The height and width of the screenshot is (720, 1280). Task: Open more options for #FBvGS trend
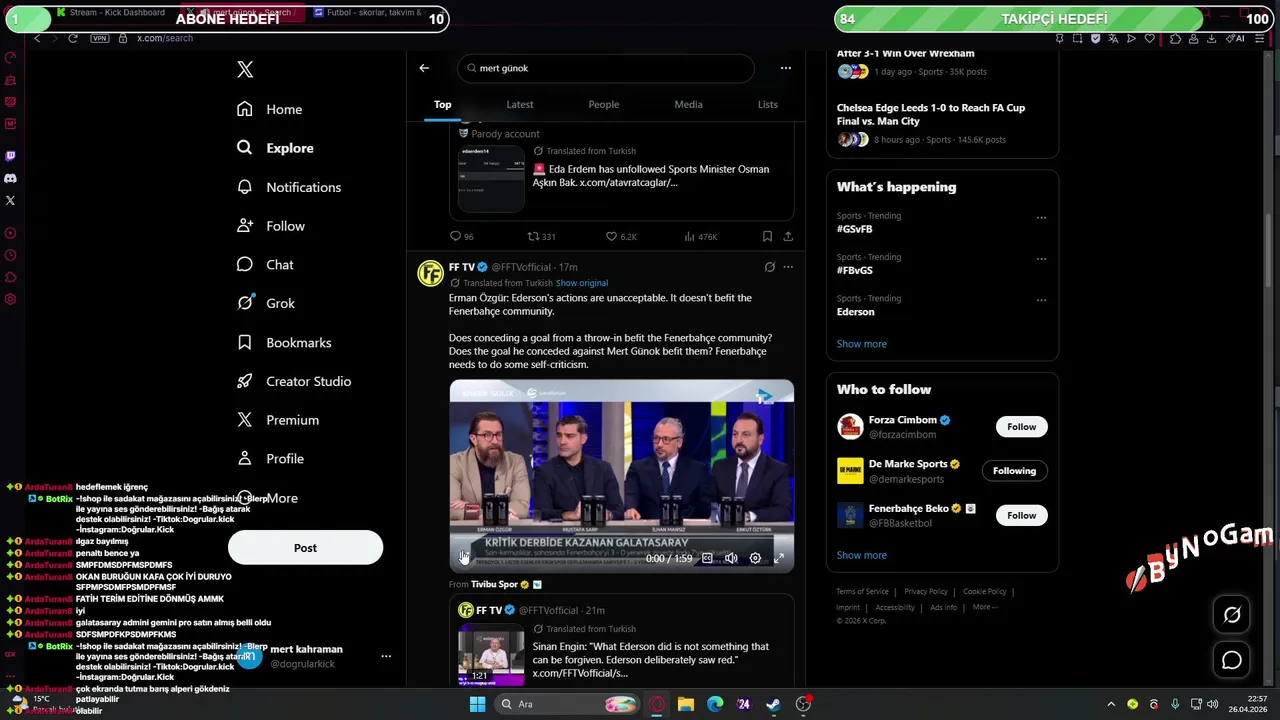[x=1041, y=258]
